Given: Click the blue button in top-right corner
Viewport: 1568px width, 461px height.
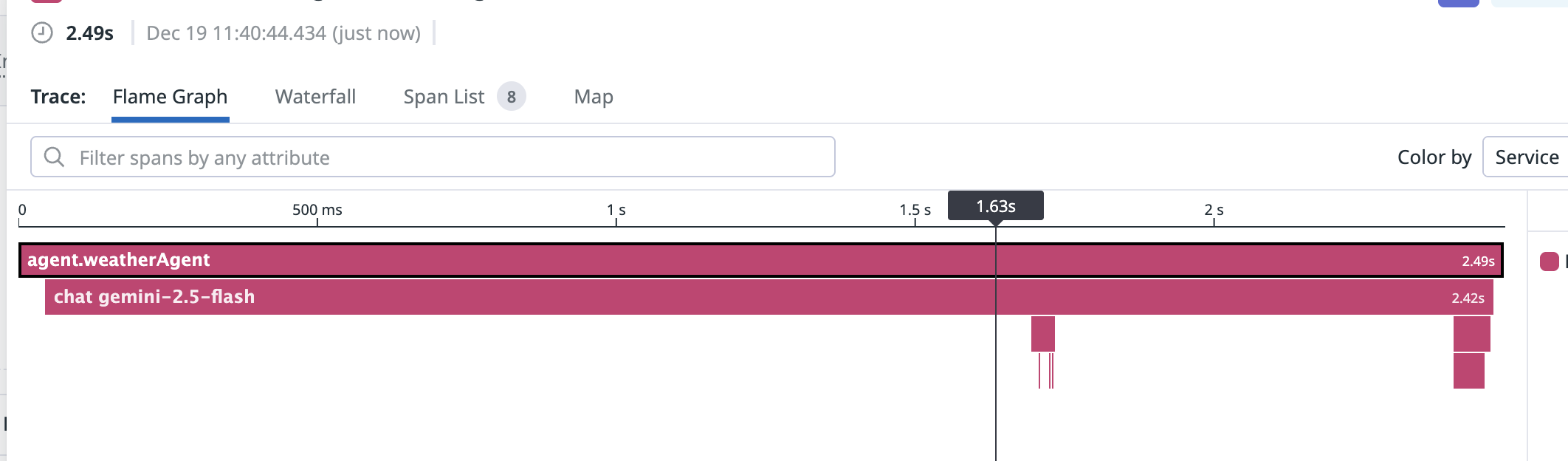Looking at the screenshot, I should (1458, 3).
